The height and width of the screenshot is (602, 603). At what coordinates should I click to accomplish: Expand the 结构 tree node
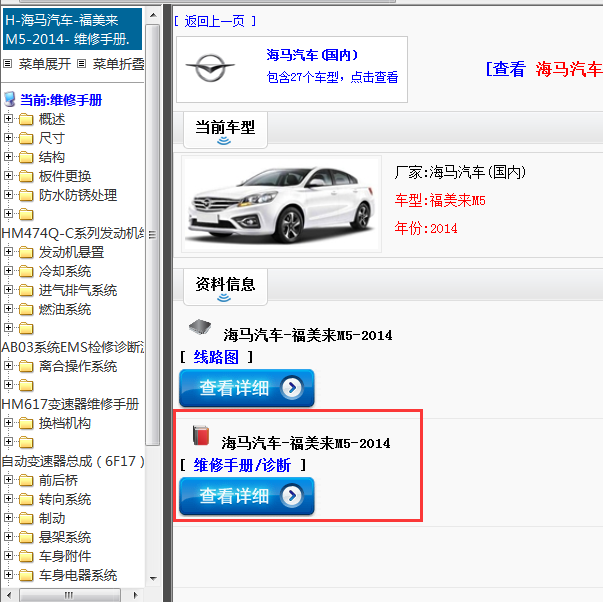8,157
